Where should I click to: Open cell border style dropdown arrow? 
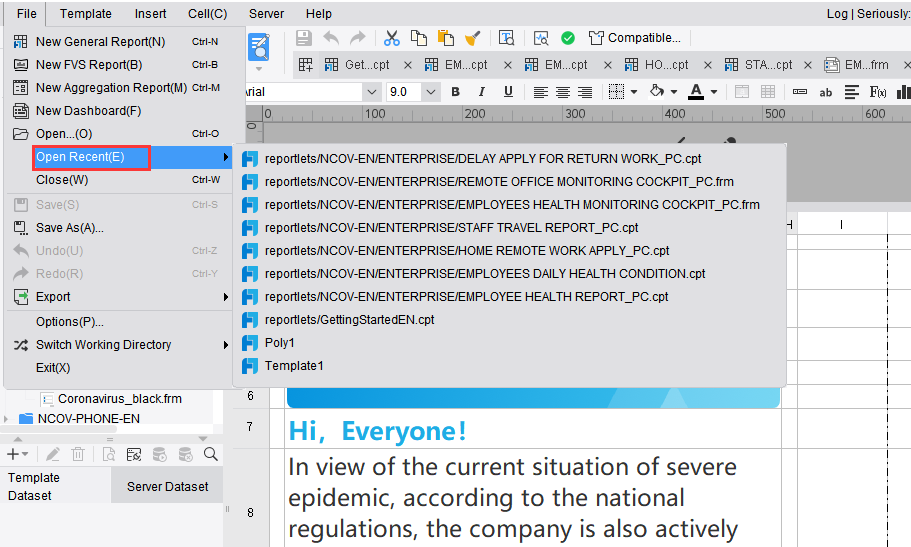click(634, 92)
